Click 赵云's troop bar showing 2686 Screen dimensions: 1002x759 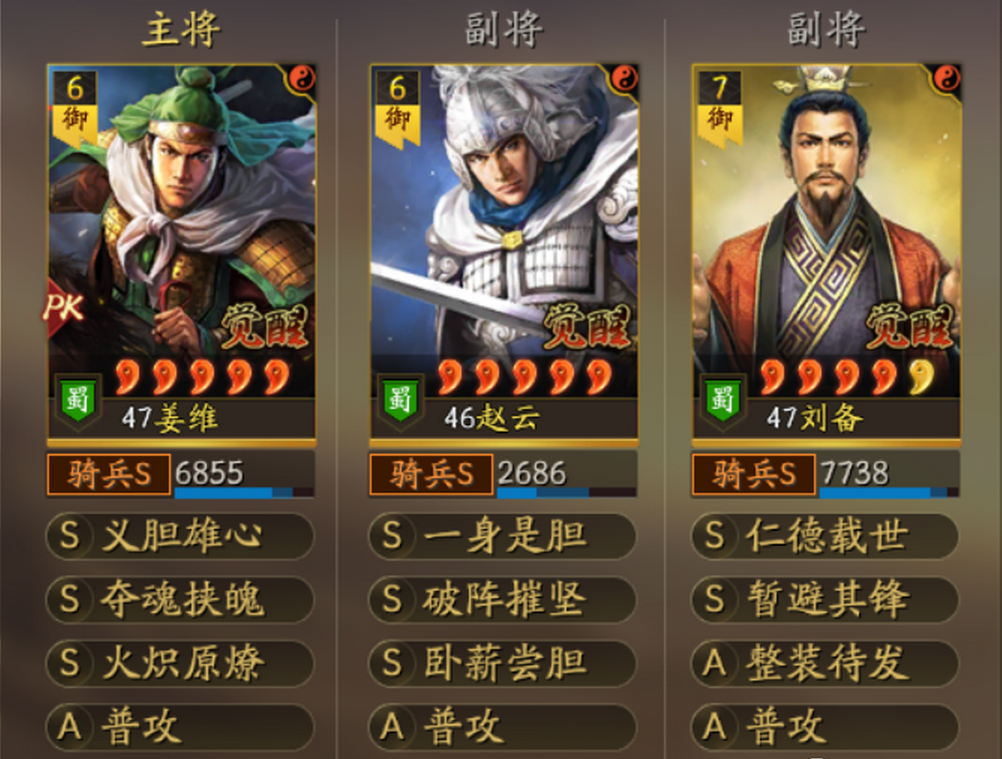[566, 474]
